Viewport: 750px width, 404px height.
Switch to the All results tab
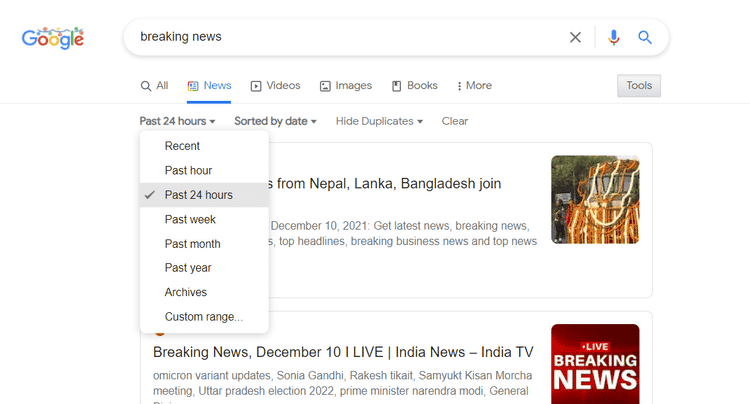(x=154, y=86)
